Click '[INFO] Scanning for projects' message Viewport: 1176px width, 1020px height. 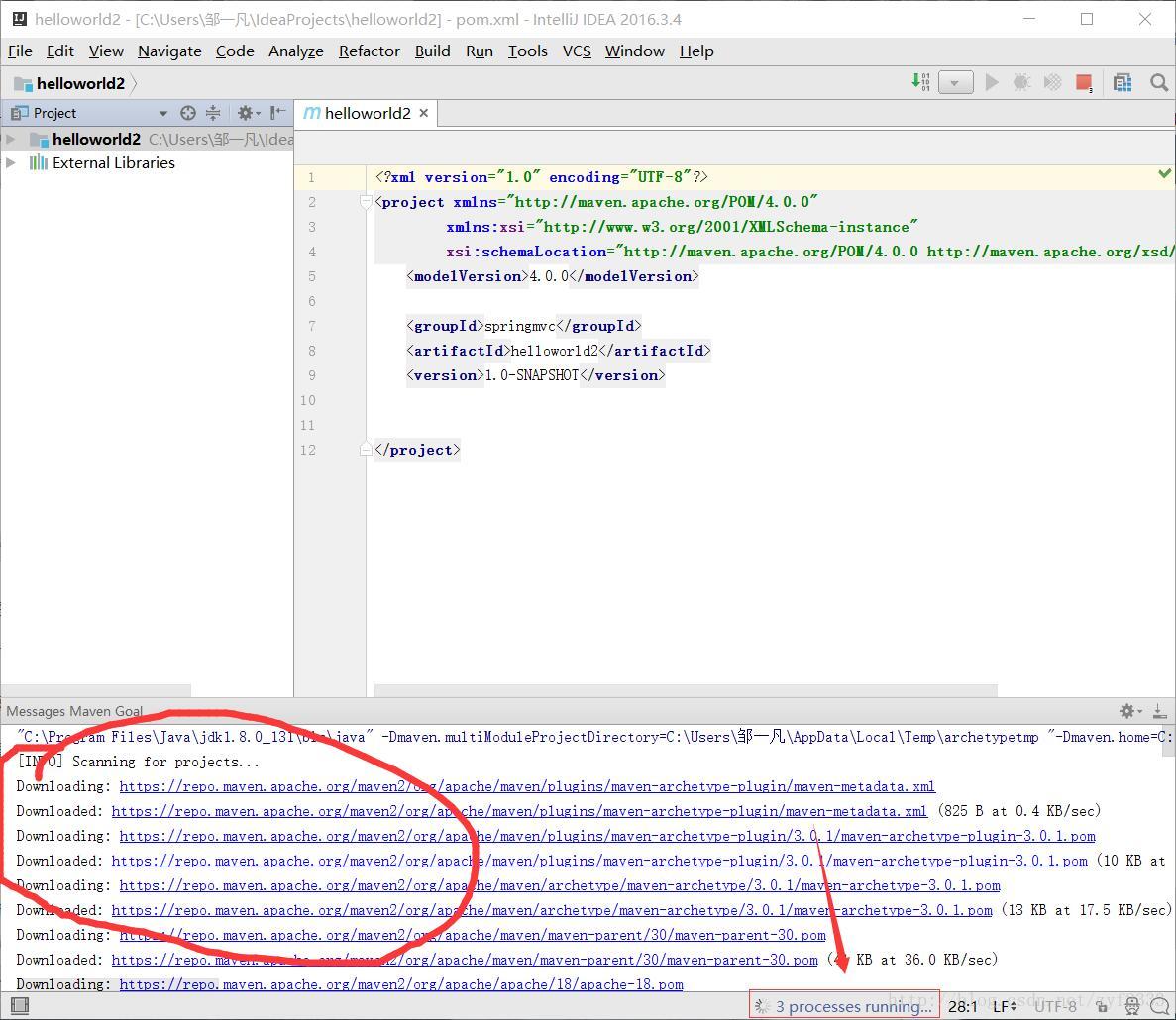tap(138, 762)
